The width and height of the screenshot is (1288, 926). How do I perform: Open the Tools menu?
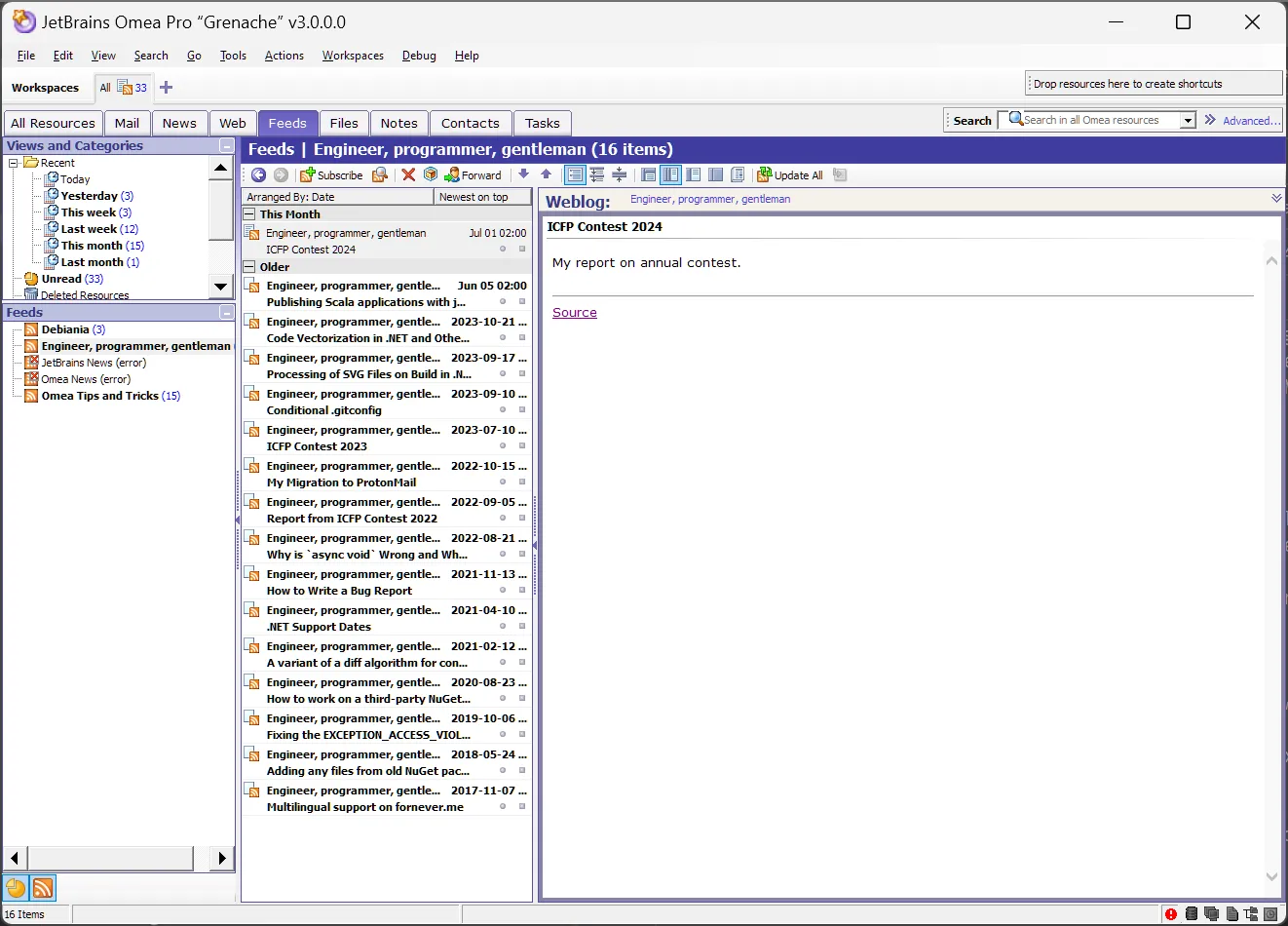(233, 56)
